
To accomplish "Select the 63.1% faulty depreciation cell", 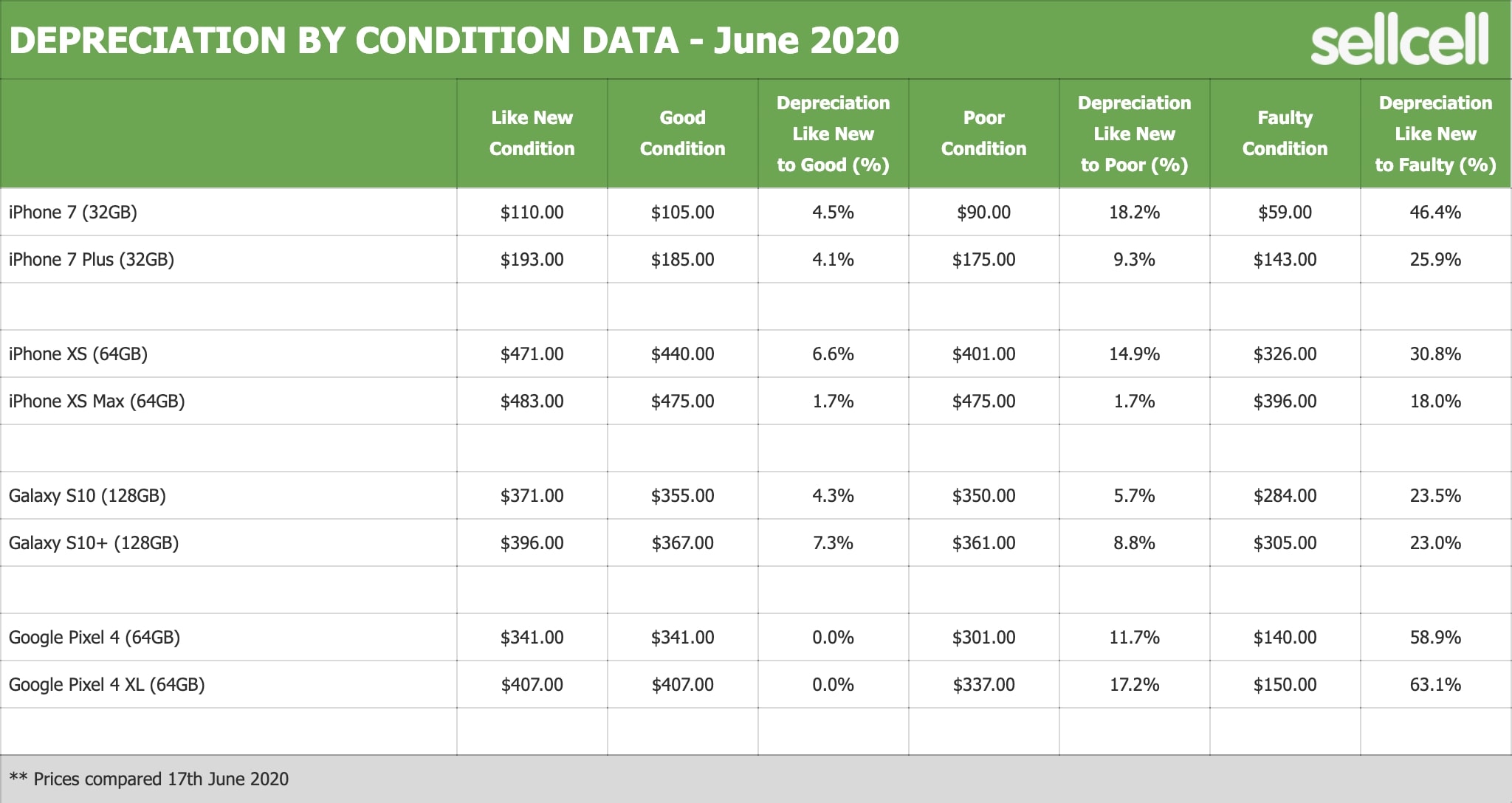I will (x=1435, y=685).
